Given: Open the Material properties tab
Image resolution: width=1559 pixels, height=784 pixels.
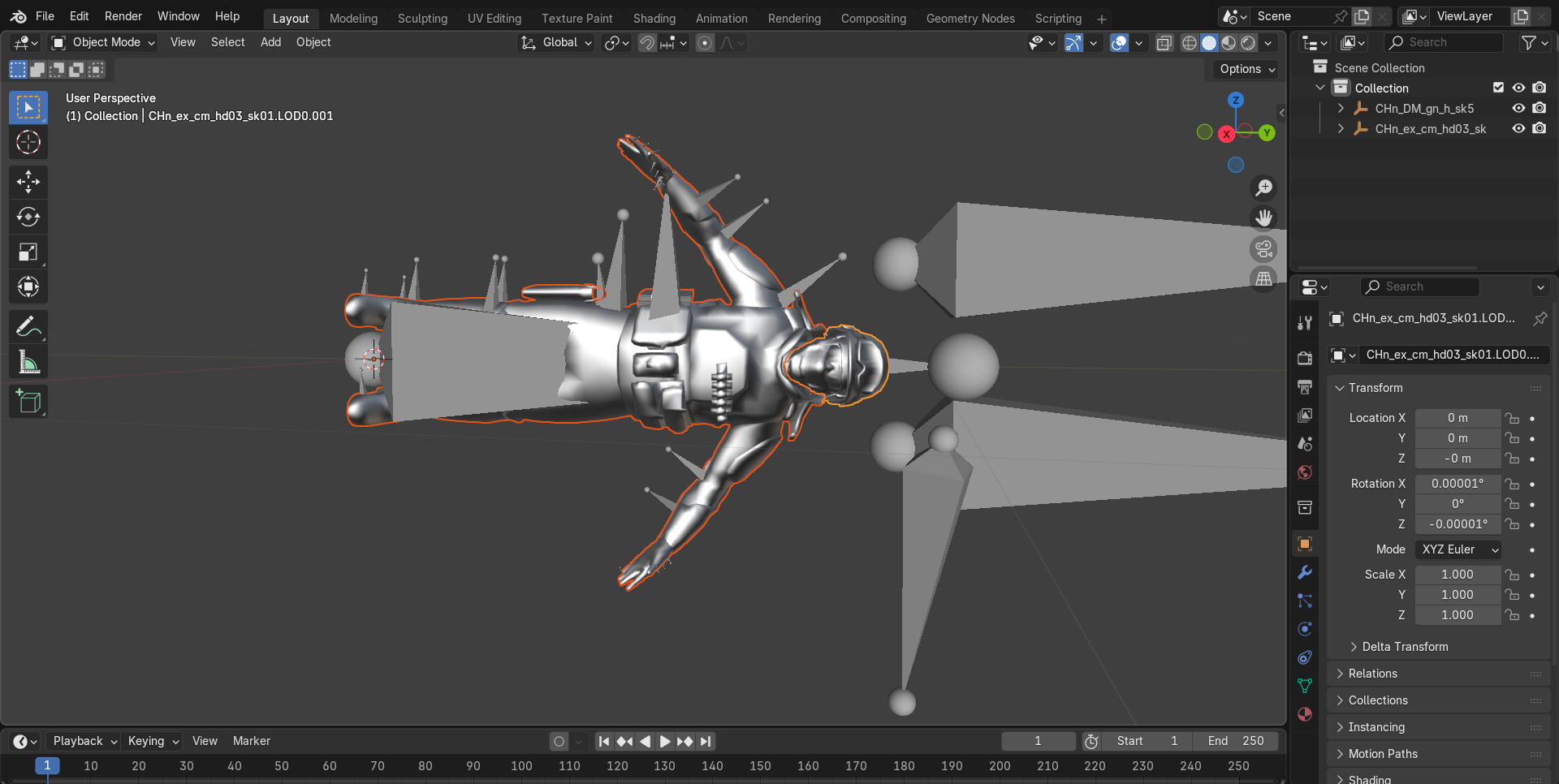Looking at the screenshot, I should [x=1305, y=714].
